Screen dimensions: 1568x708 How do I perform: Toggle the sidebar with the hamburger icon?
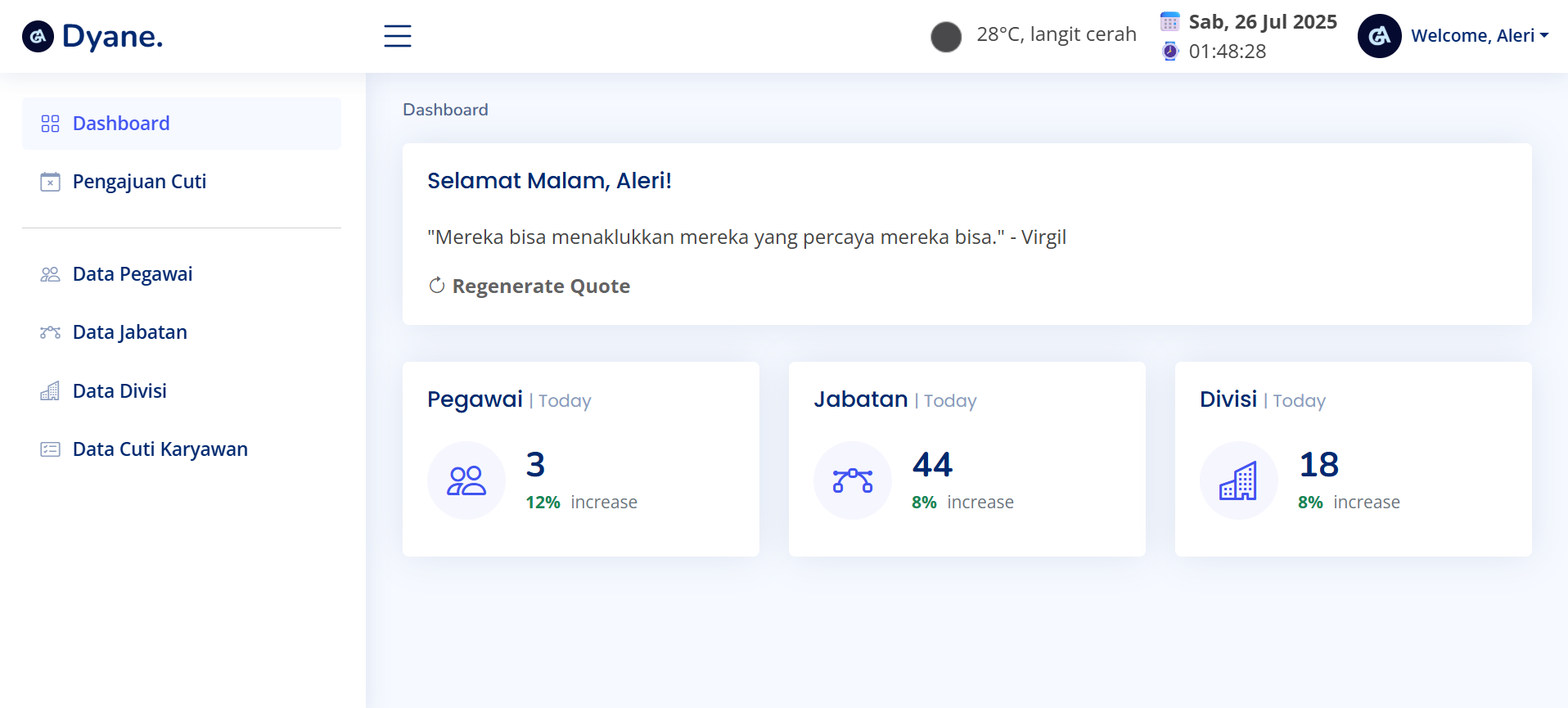click(x=398, y=36)
